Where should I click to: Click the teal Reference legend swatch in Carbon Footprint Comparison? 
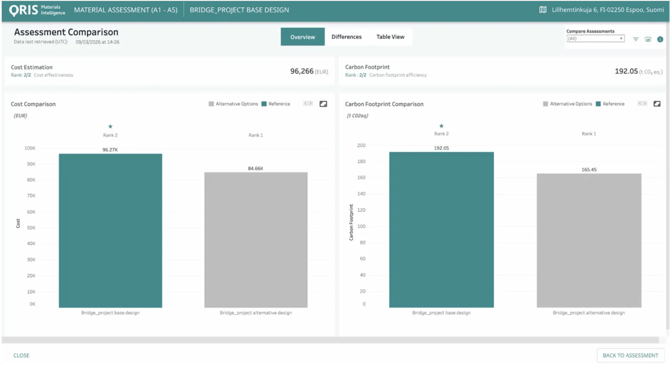[x=598, y=104]
